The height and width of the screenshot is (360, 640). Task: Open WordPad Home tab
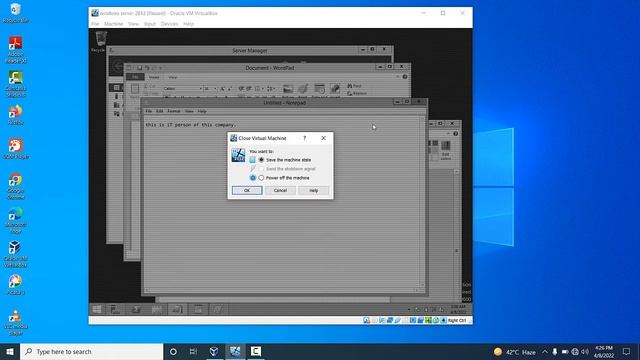tap(154, 77)
